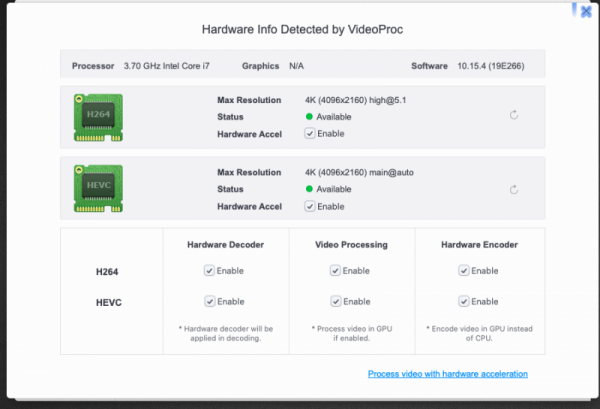Image resolution: width=600 pixels, height=409 pixels.
Task: Uncheck H264 Video Processing Enable
Action: tap(334, 270)
